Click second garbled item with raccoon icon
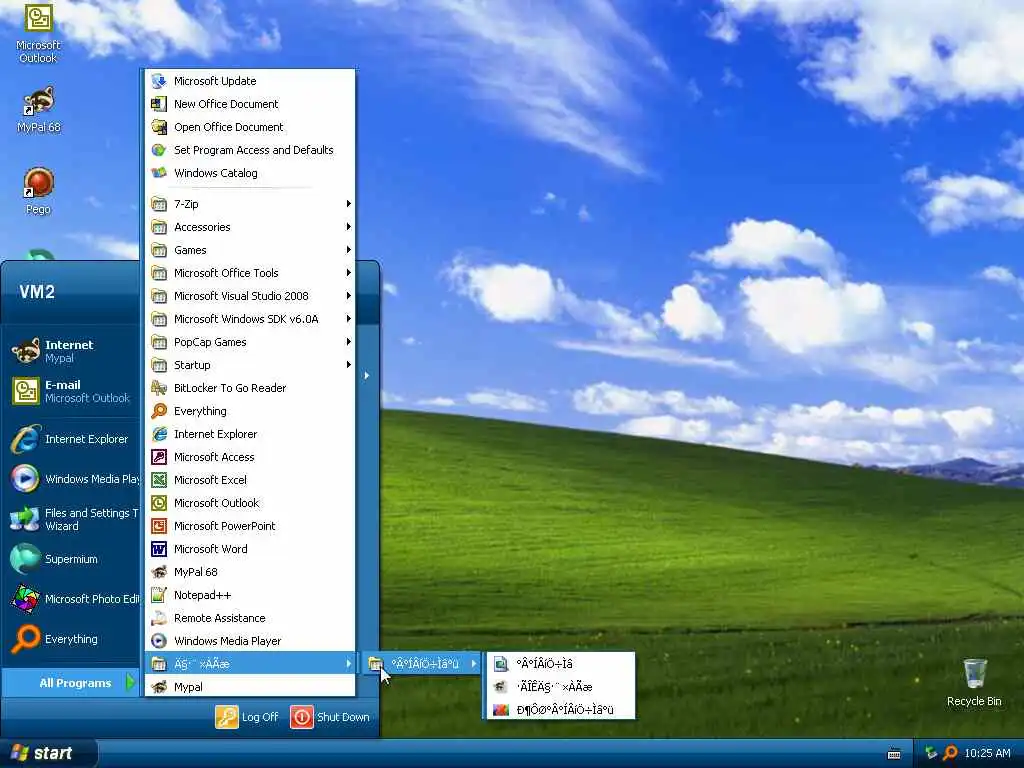Viewport: 1024px width, 768px height. pyautogui.click(x=560, y=686)
